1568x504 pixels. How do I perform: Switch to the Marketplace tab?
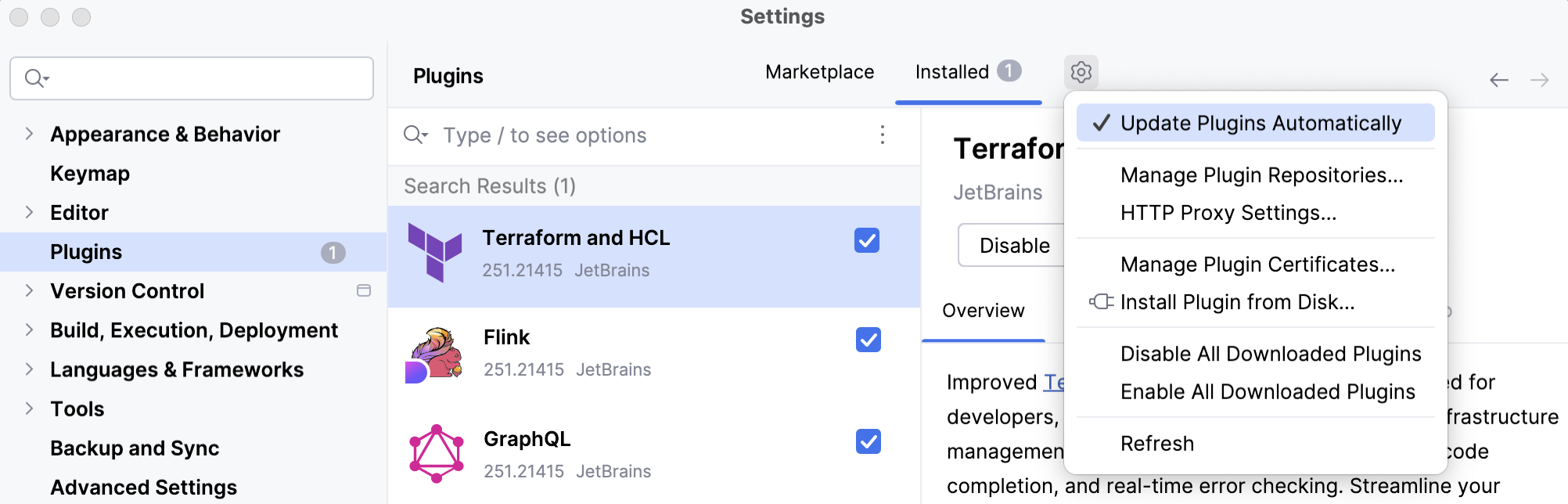(818, 71)
